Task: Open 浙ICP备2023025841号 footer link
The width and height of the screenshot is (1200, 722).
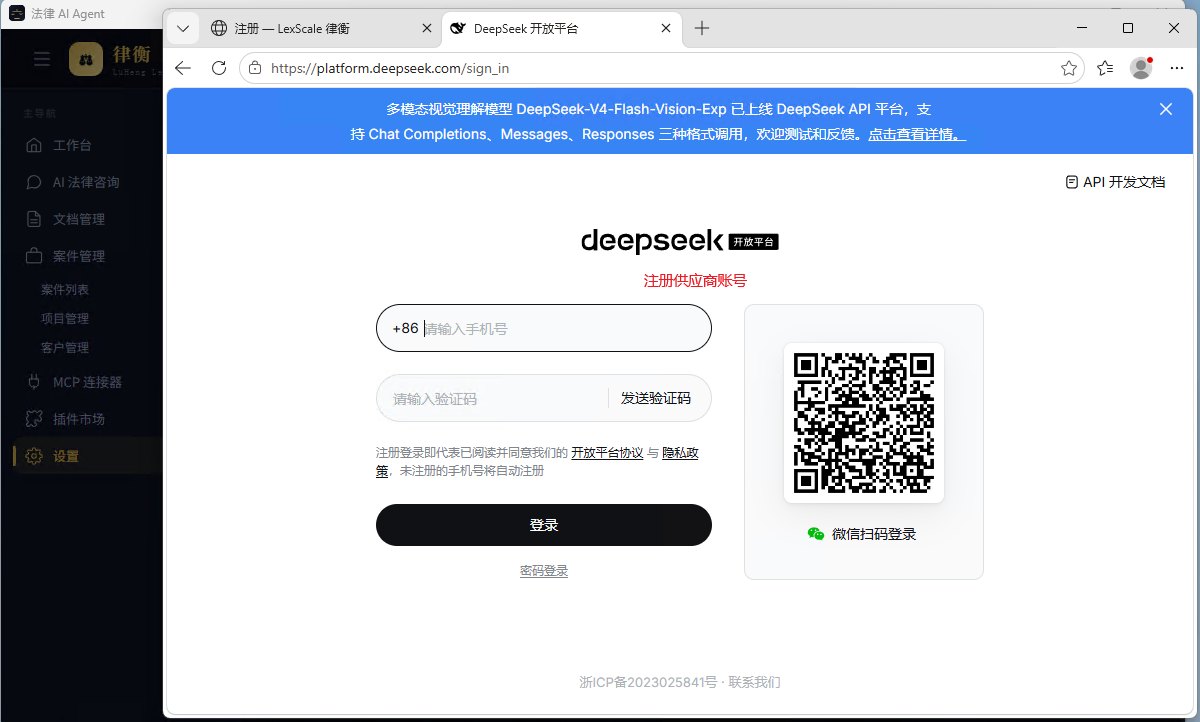Action: 648,683
